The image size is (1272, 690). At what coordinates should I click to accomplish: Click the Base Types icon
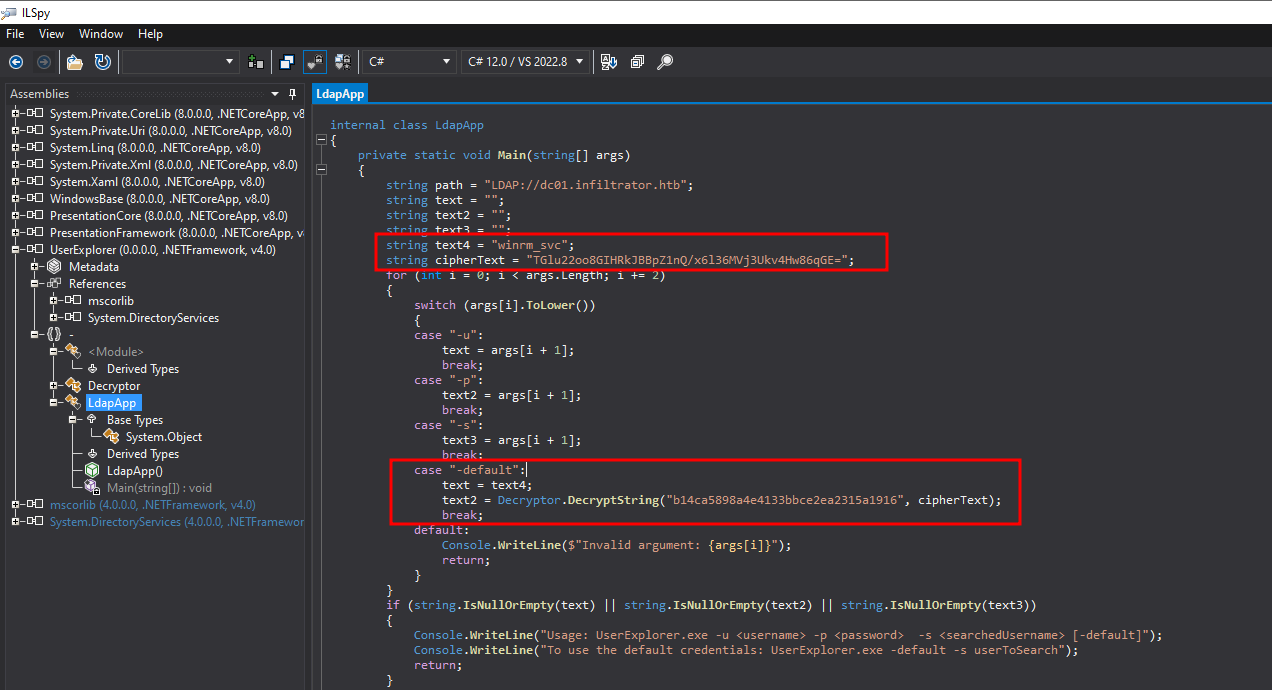tap(92, 419)
